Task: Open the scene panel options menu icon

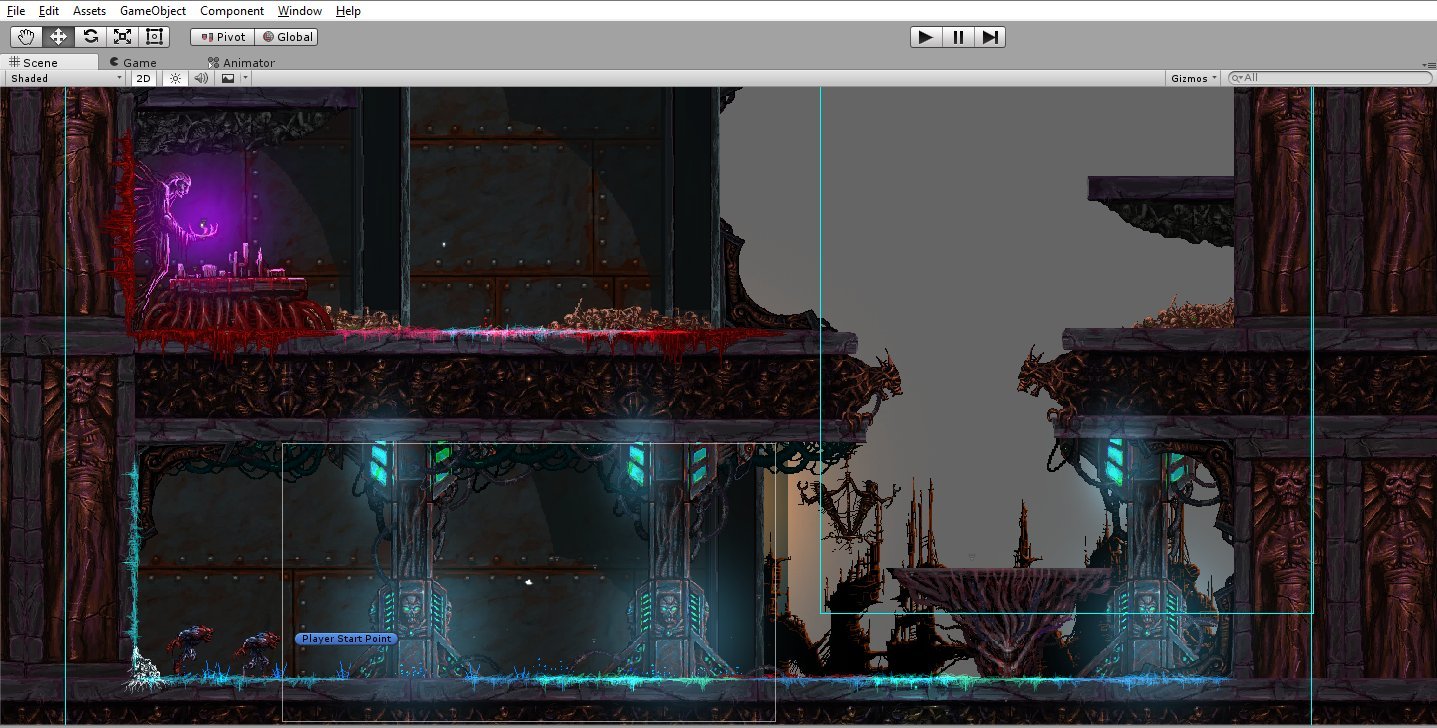Action: point(1427,64)
